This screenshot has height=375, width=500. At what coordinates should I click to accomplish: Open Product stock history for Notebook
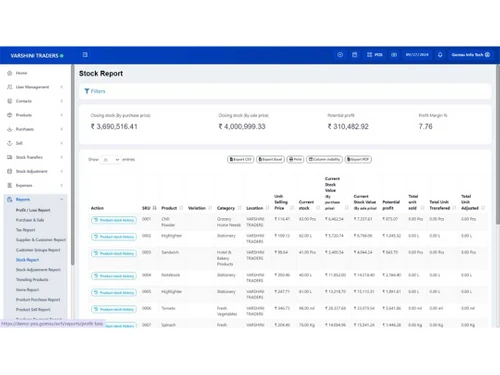pyautogui.click(x=114, y=276)
